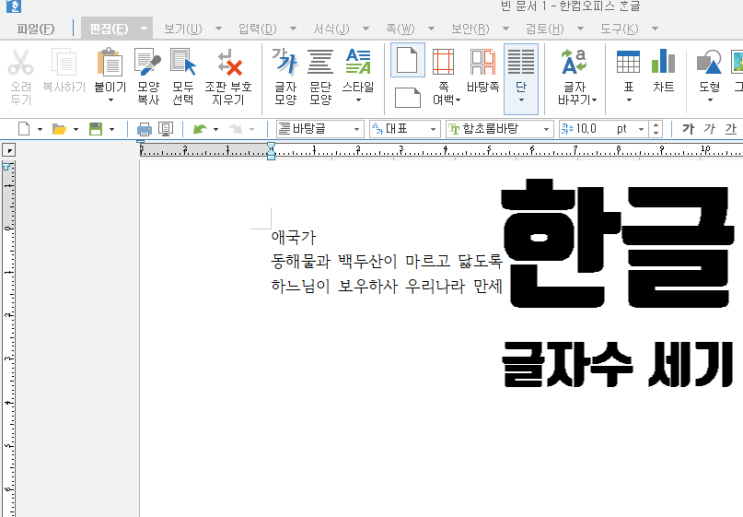Click Page Margins (쪽 여백) icon
This screenshot has height=517, width=743.
coord(444,63)
